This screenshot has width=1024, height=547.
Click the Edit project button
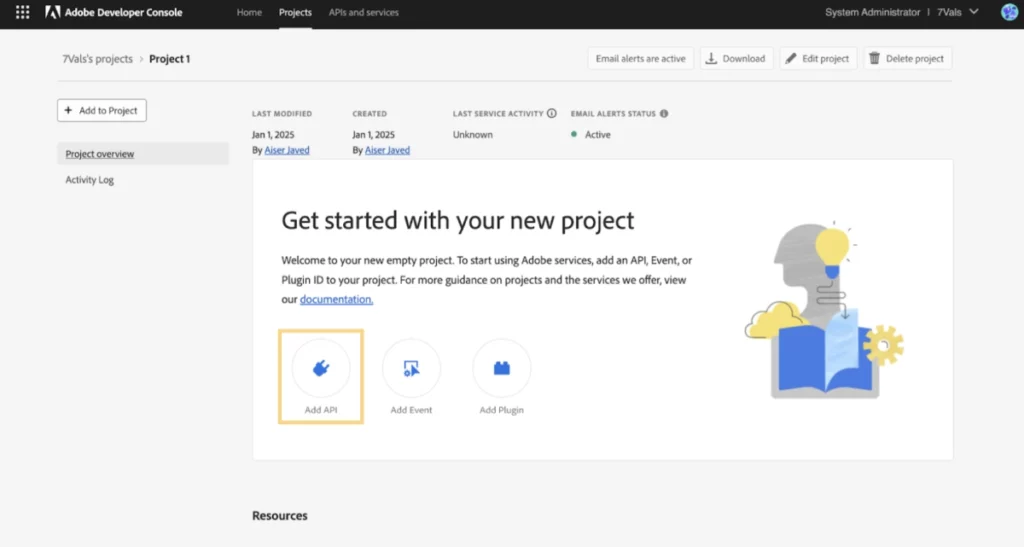(x=818, y=59)
